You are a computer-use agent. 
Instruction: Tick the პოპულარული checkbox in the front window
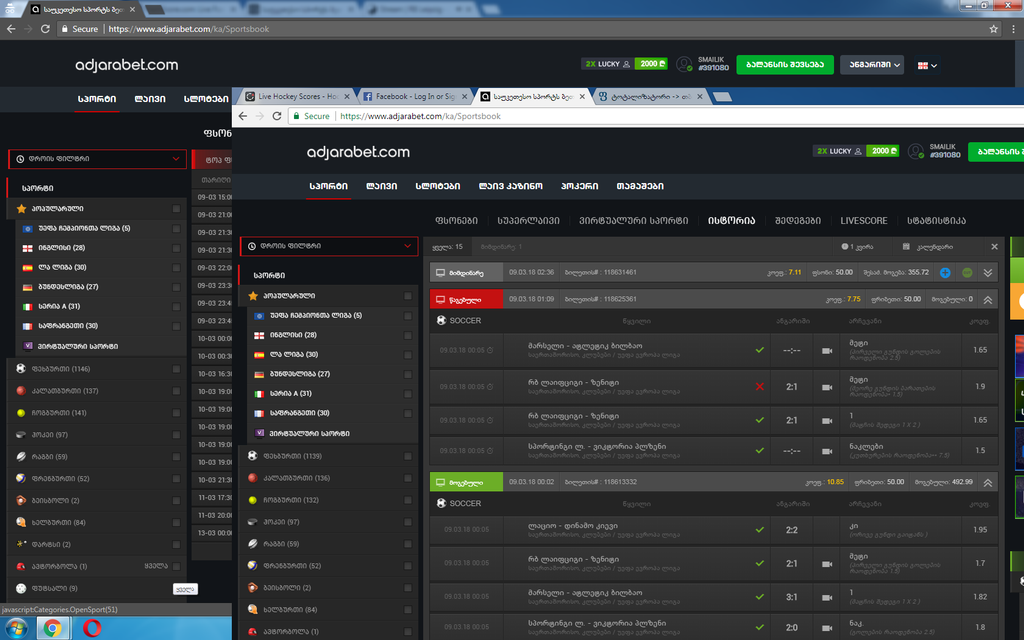click(x=408, y=296)
